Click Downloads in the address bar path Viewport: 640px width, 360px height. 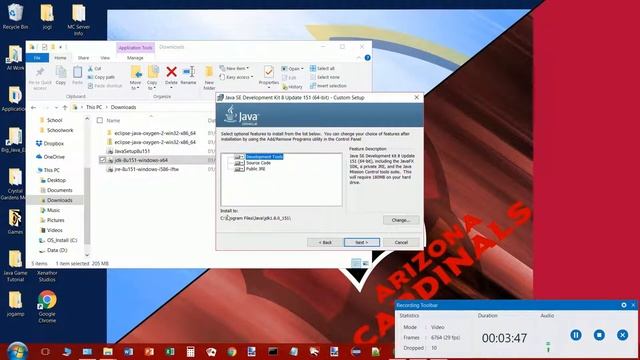[123, 107]
